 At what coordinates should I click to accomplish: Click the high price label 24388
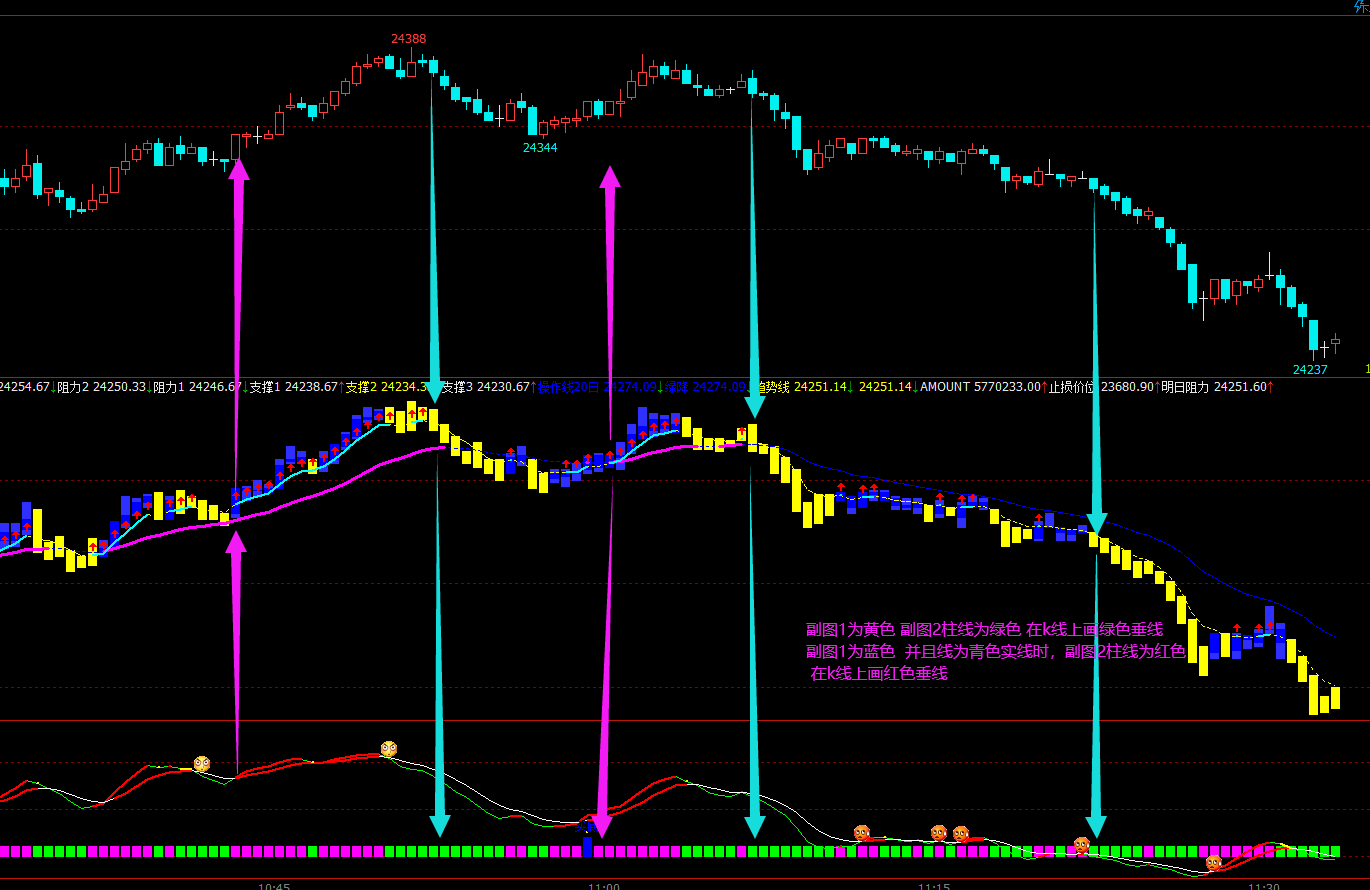(x=408, y=39)
